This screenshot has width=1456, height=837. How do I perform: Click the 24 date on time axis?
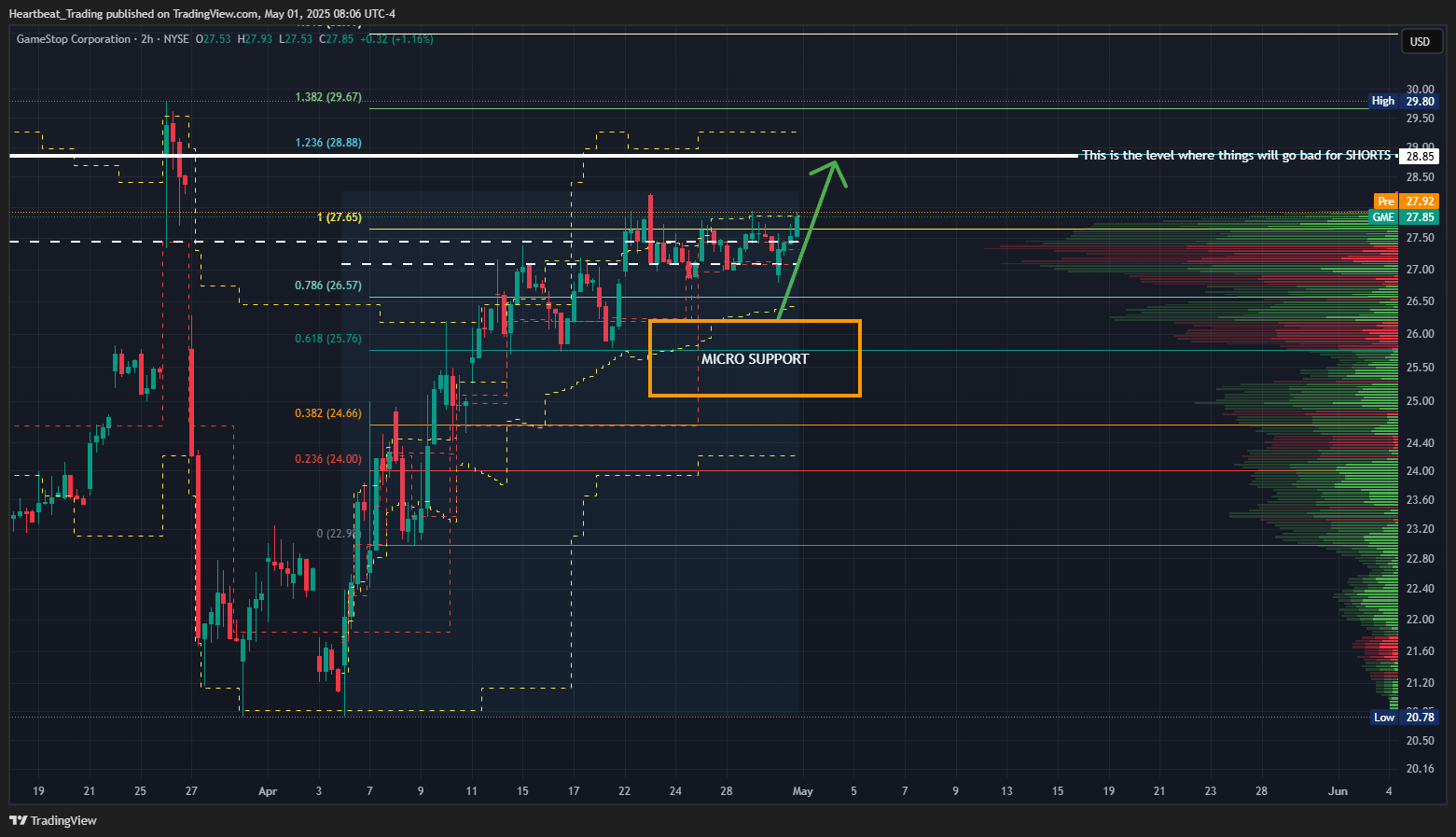(x=675, y=791)
